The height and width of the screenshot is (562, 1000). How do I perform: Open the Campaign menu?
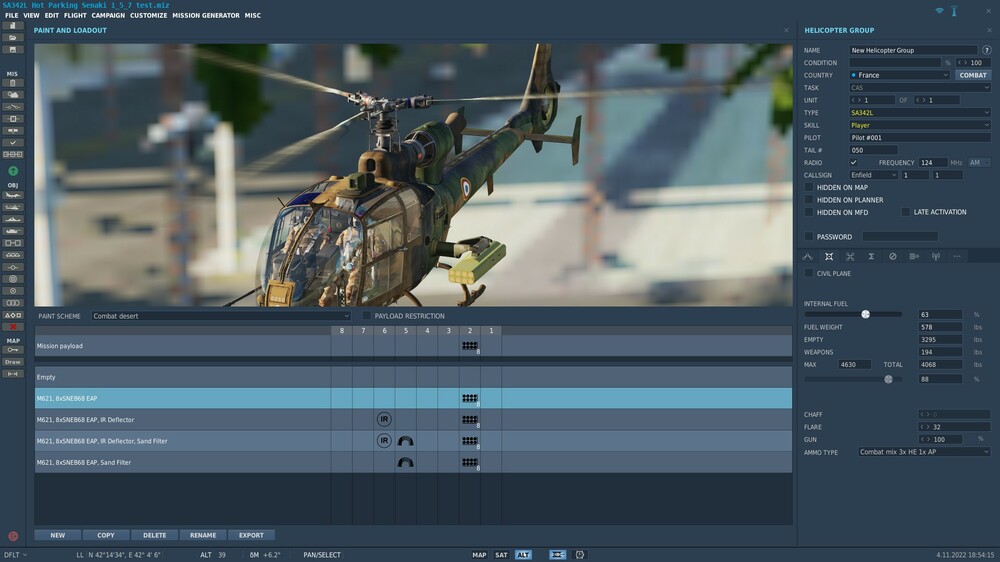tap(108, 16)
